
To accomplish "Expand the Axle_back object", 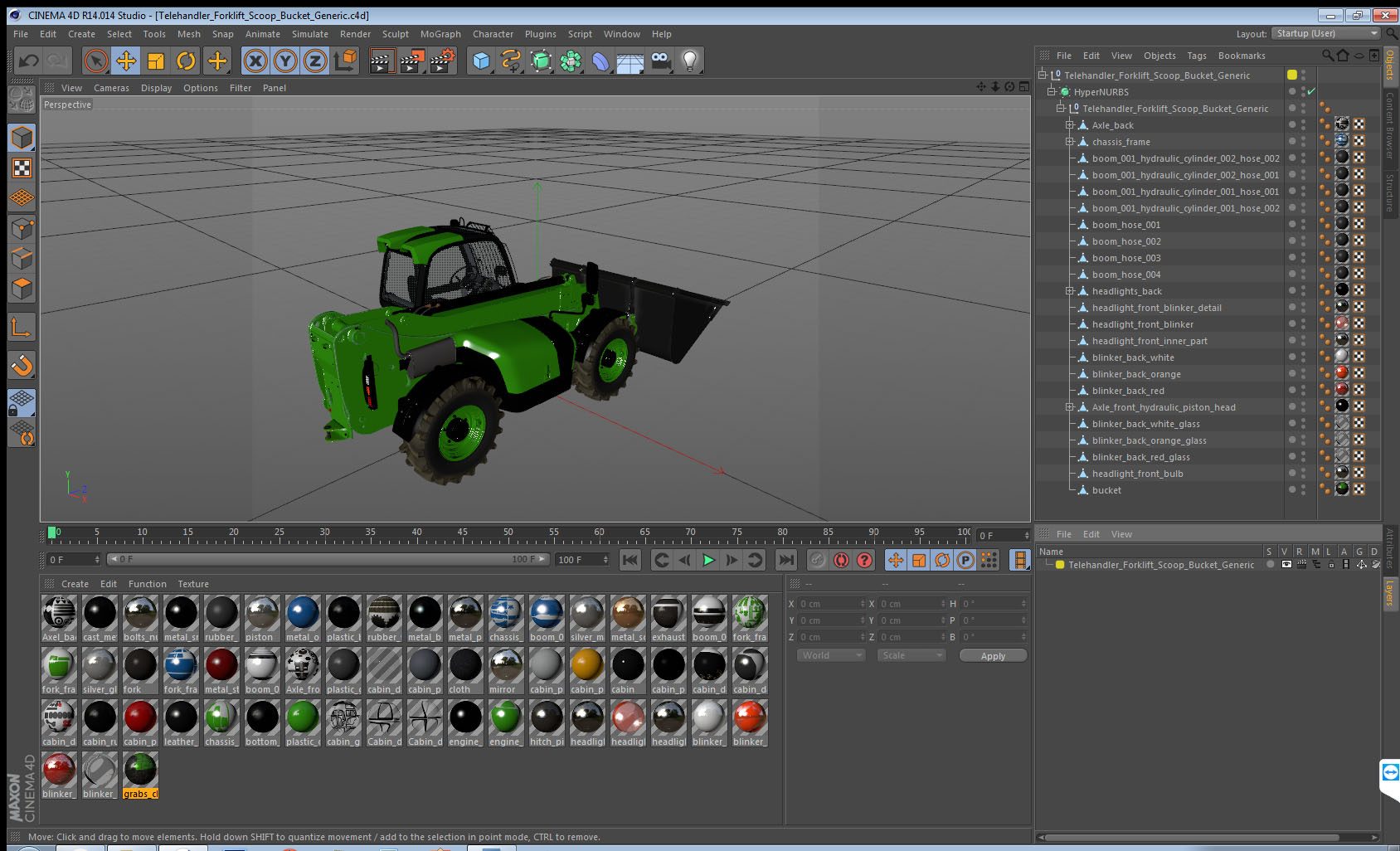I will 1070,125.
